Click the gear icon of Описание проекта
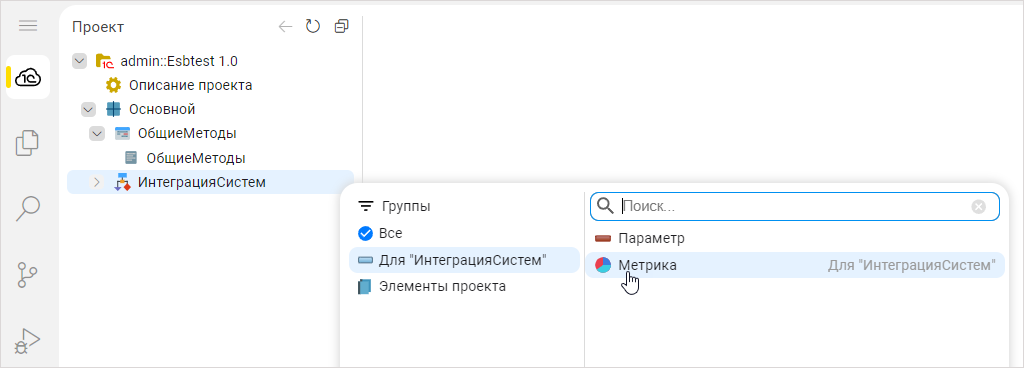 pyautogui.click(x=114, y=85)
